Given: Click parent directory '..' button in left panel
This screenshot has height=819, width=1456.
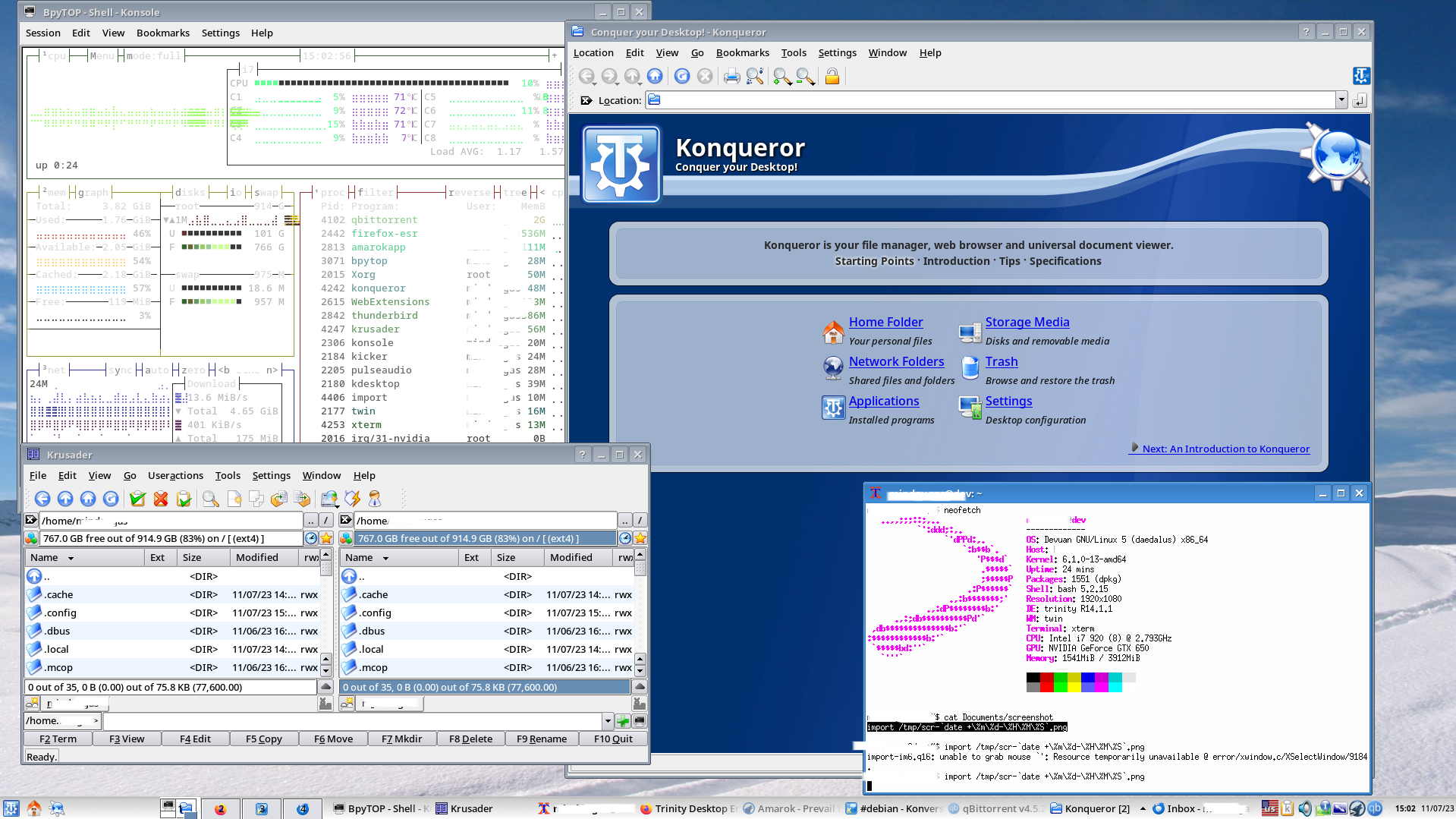Looking at the screenshot, I should click(x=310, y=520).
